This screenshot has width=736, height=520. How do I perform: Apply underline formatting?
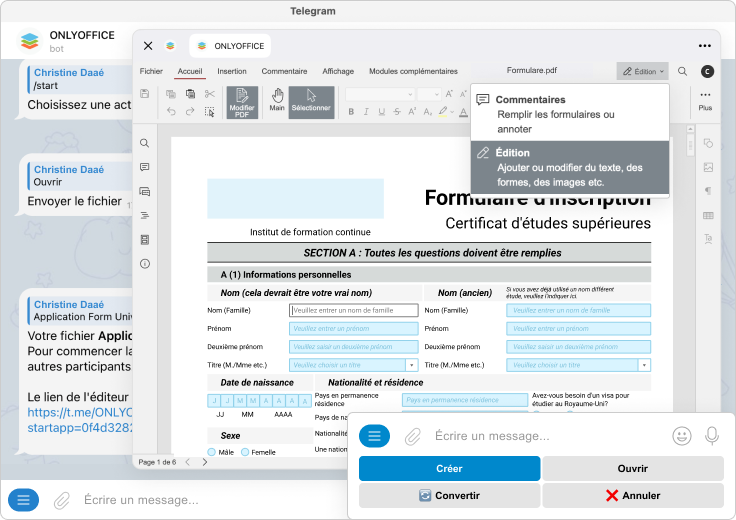point(382,112)
